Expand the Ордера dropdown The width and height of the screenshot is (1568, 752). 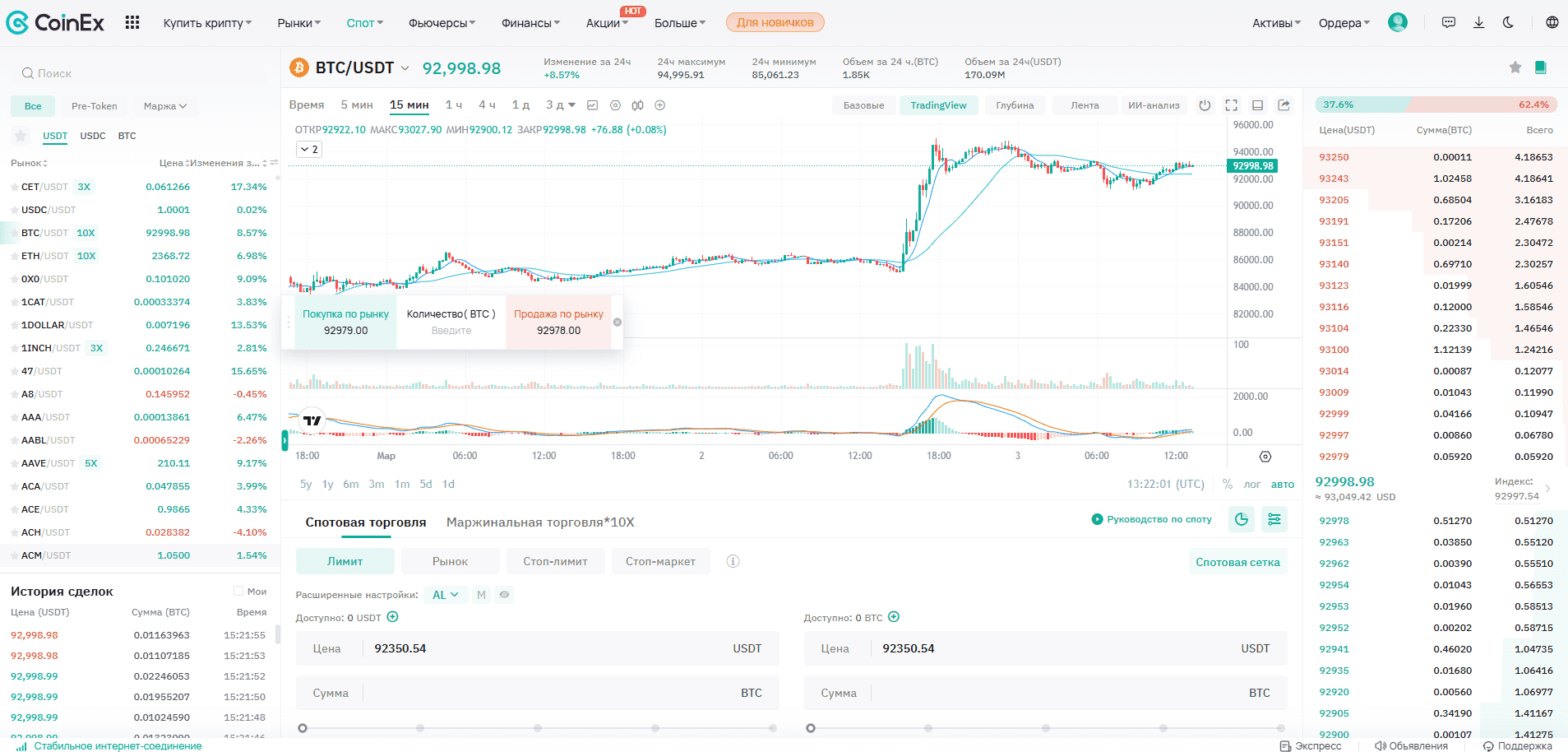point(1344,23)
